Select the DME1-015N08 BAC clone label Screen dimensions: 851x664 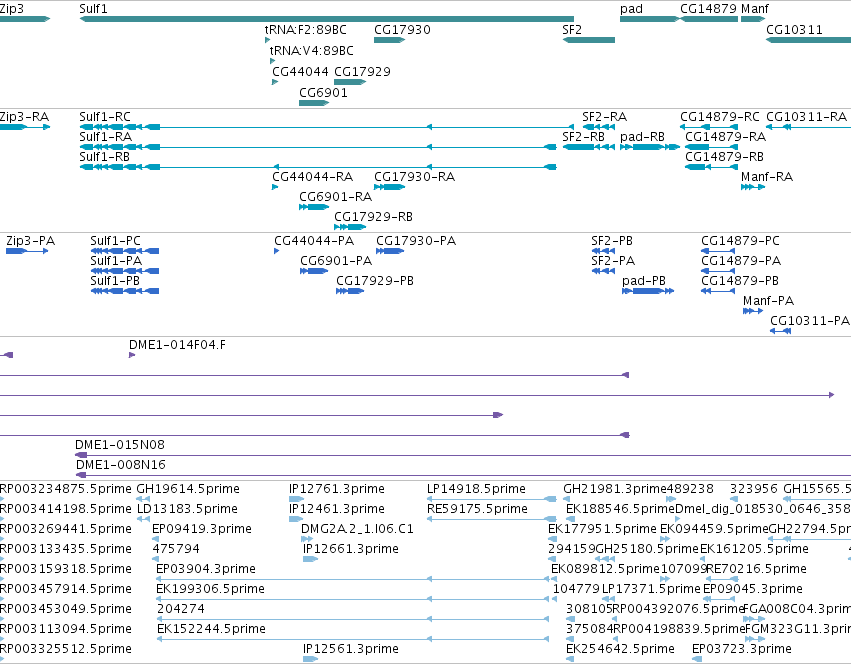pos(120,445)
